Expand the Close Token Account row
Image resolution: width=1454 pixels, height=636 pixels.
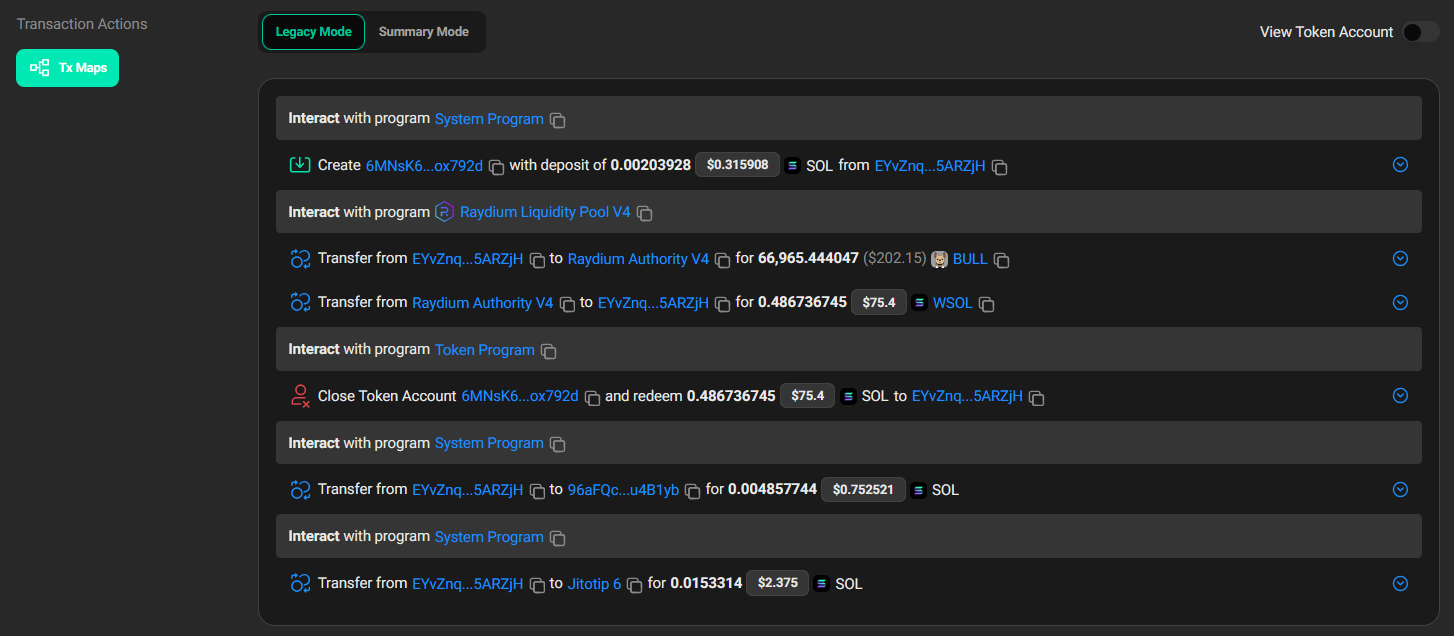point(1400,395)
